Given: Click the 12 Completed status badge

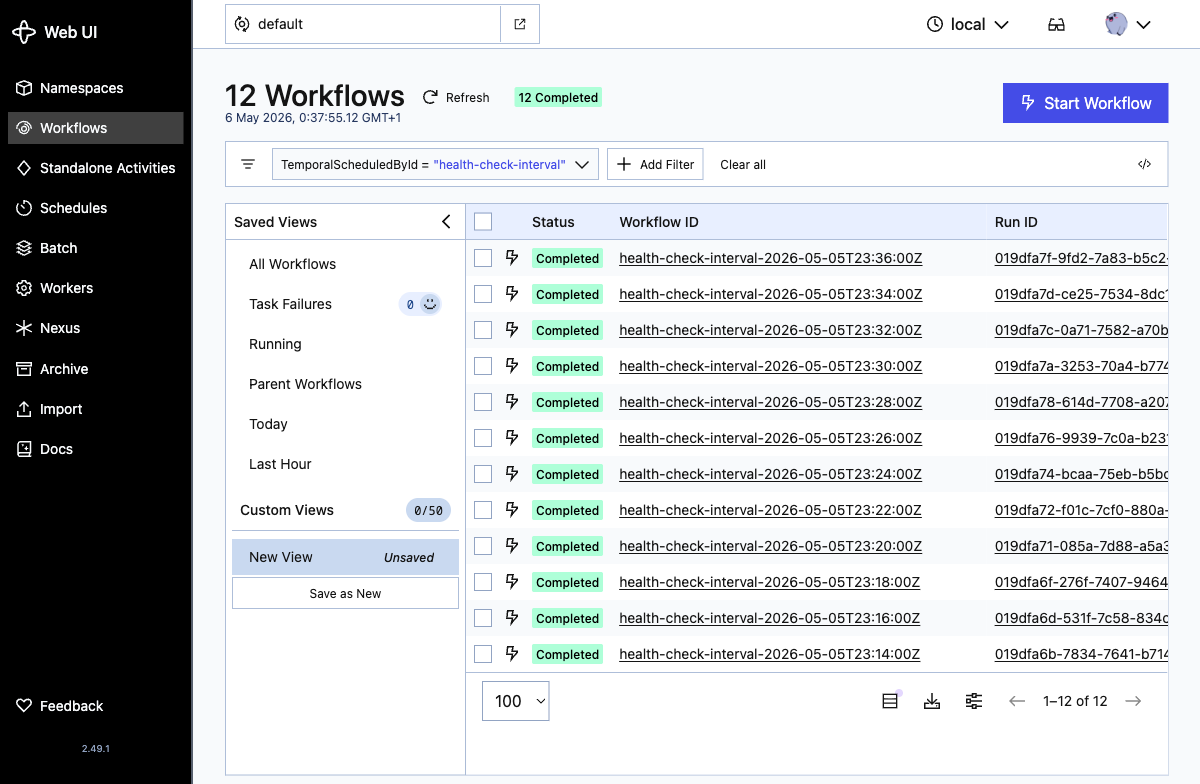Looking at the screenshot, I should click(558, 97).
